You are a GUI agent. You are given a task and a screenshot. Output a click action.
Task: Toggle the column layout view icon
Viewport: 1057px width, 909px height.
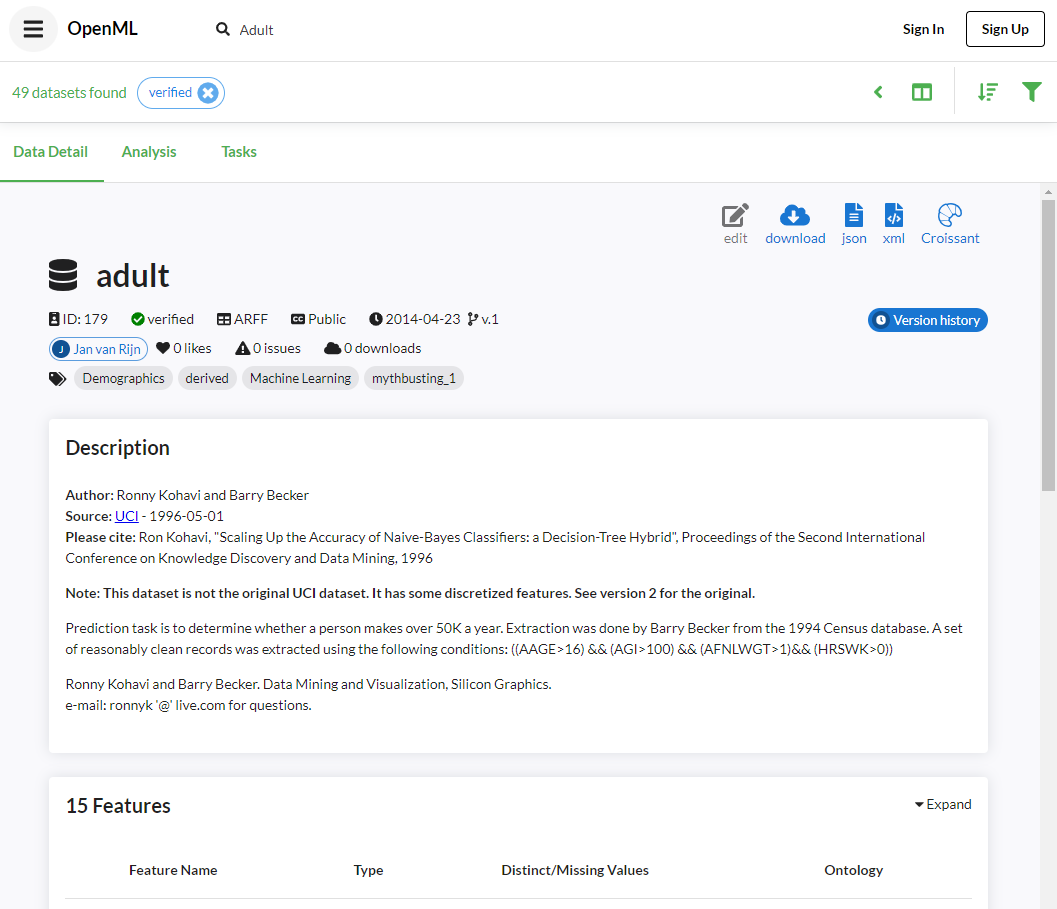click(x=921, y=91)
